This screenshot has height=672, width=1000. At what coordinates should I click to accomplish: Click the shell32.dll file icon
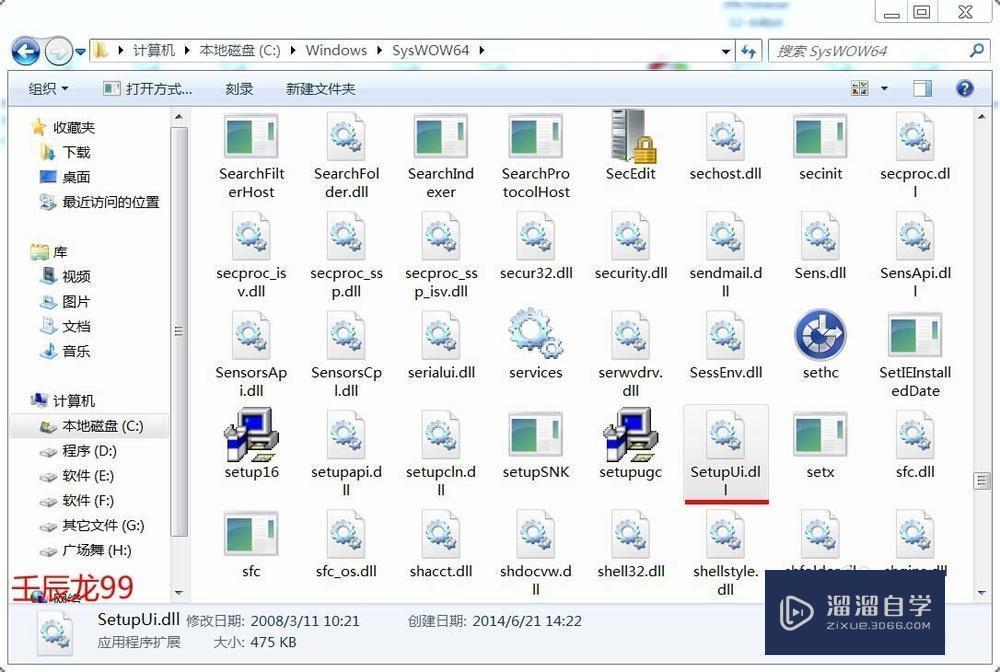(x=630, y=536)
